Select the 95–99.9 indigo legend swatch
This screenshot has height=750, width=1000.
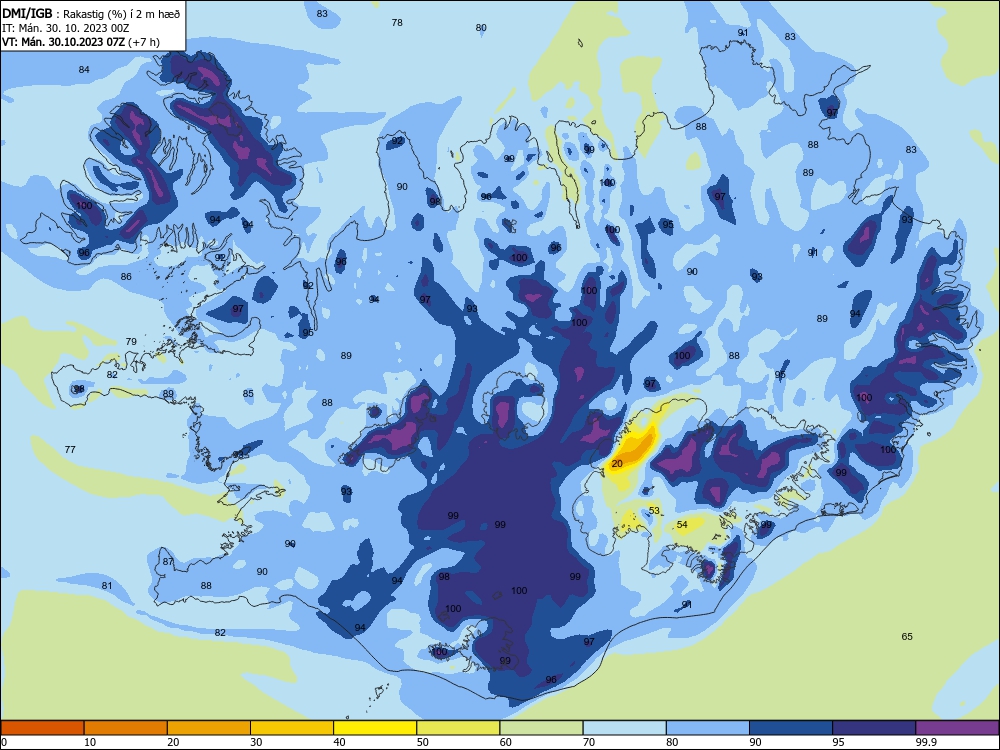coord(874,728)
